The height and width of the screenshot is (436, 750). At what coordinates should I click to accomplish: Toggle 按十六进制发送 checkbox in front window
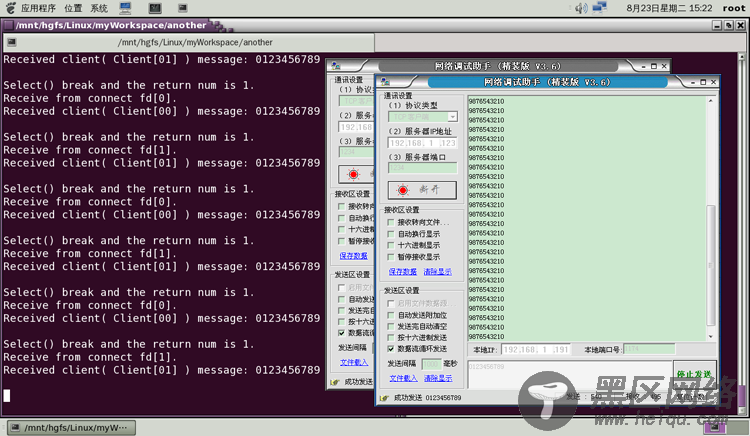click(391, 338)
